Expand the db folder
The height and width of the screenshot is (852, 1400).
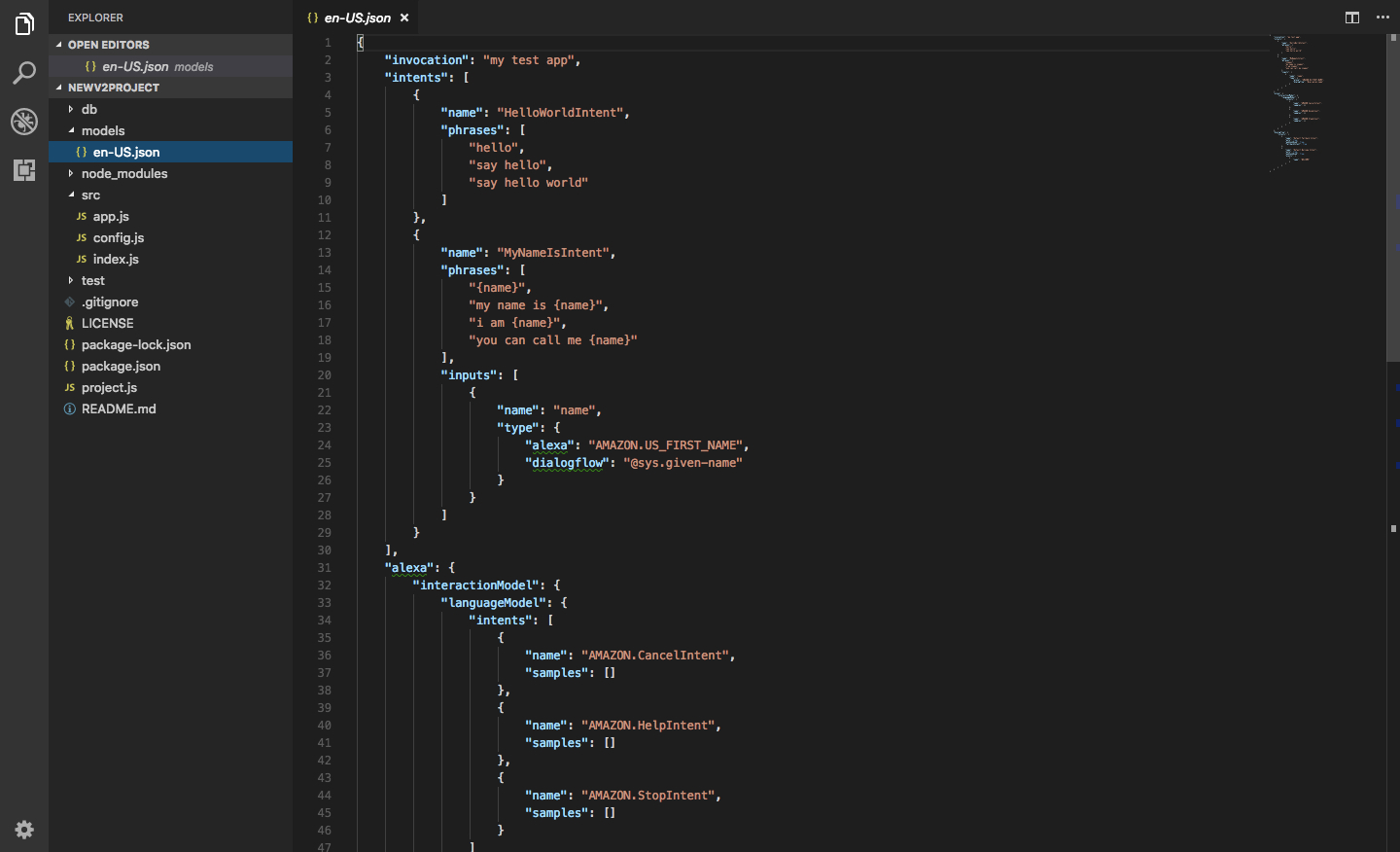(x=88, y=109)
